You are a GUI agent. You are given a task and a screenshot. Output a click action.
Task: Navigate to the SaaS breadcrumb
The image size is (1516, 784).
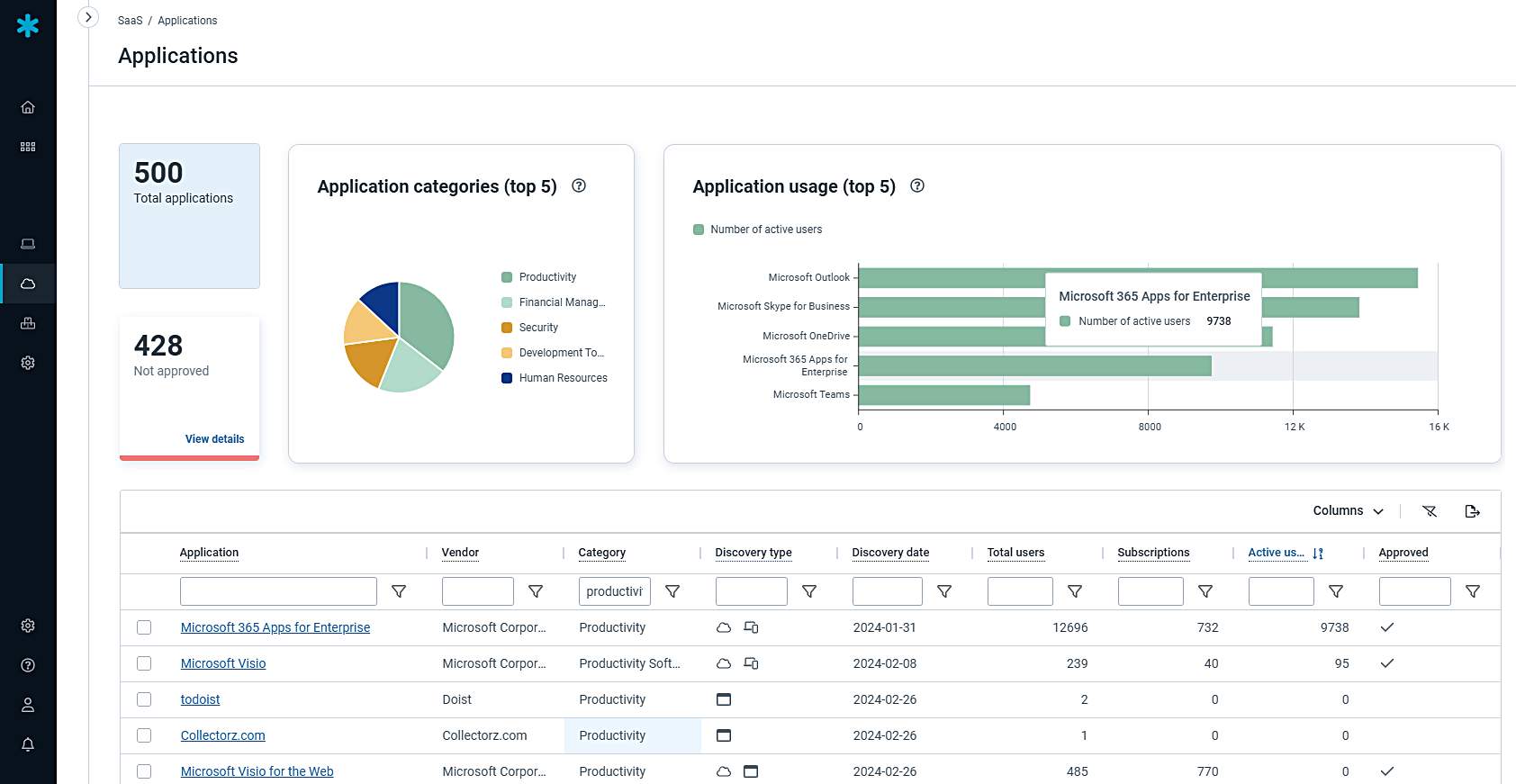(x=130, y=21)
